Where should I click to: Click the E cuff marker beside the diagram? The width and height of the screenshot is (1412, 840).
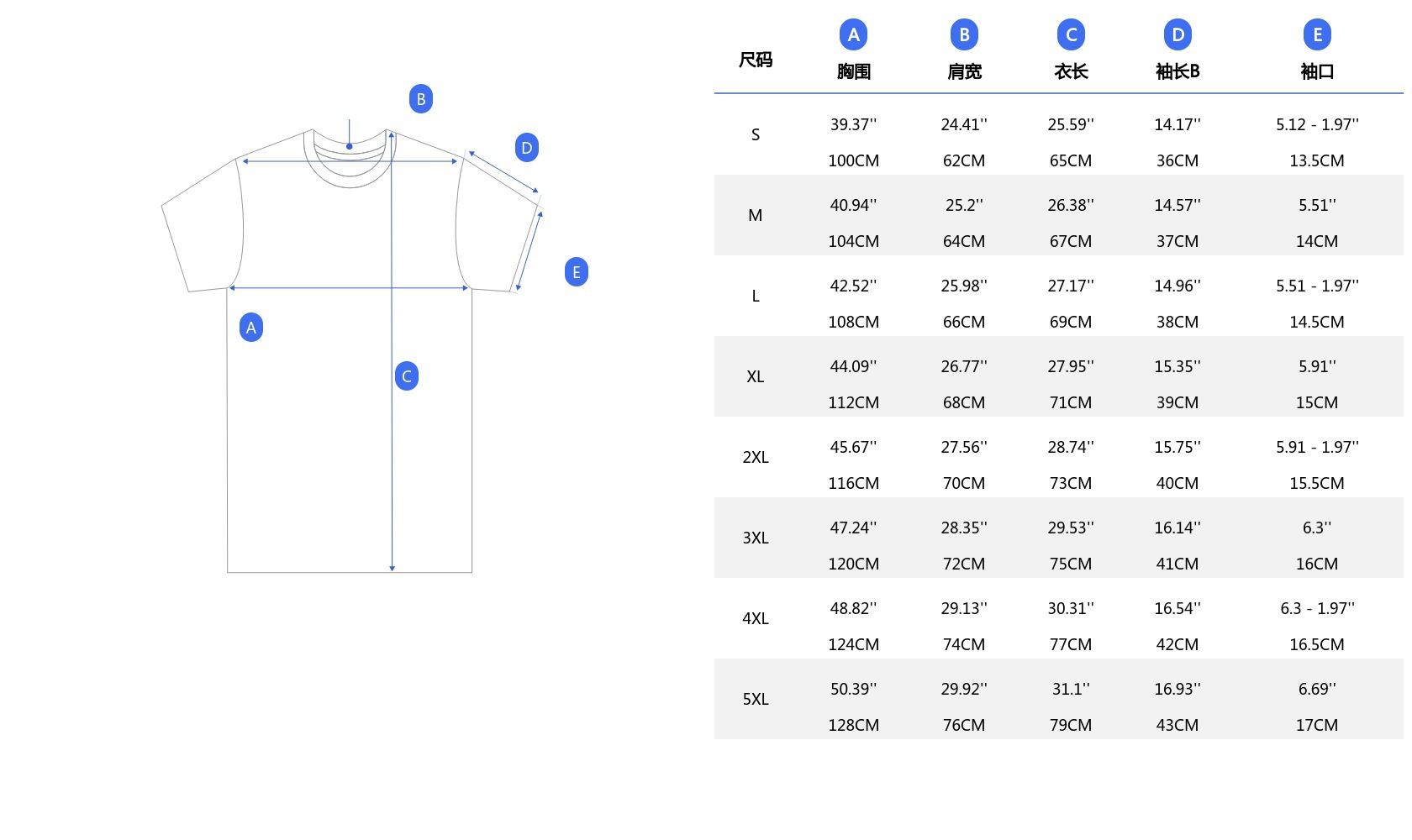tap(577, 272)
